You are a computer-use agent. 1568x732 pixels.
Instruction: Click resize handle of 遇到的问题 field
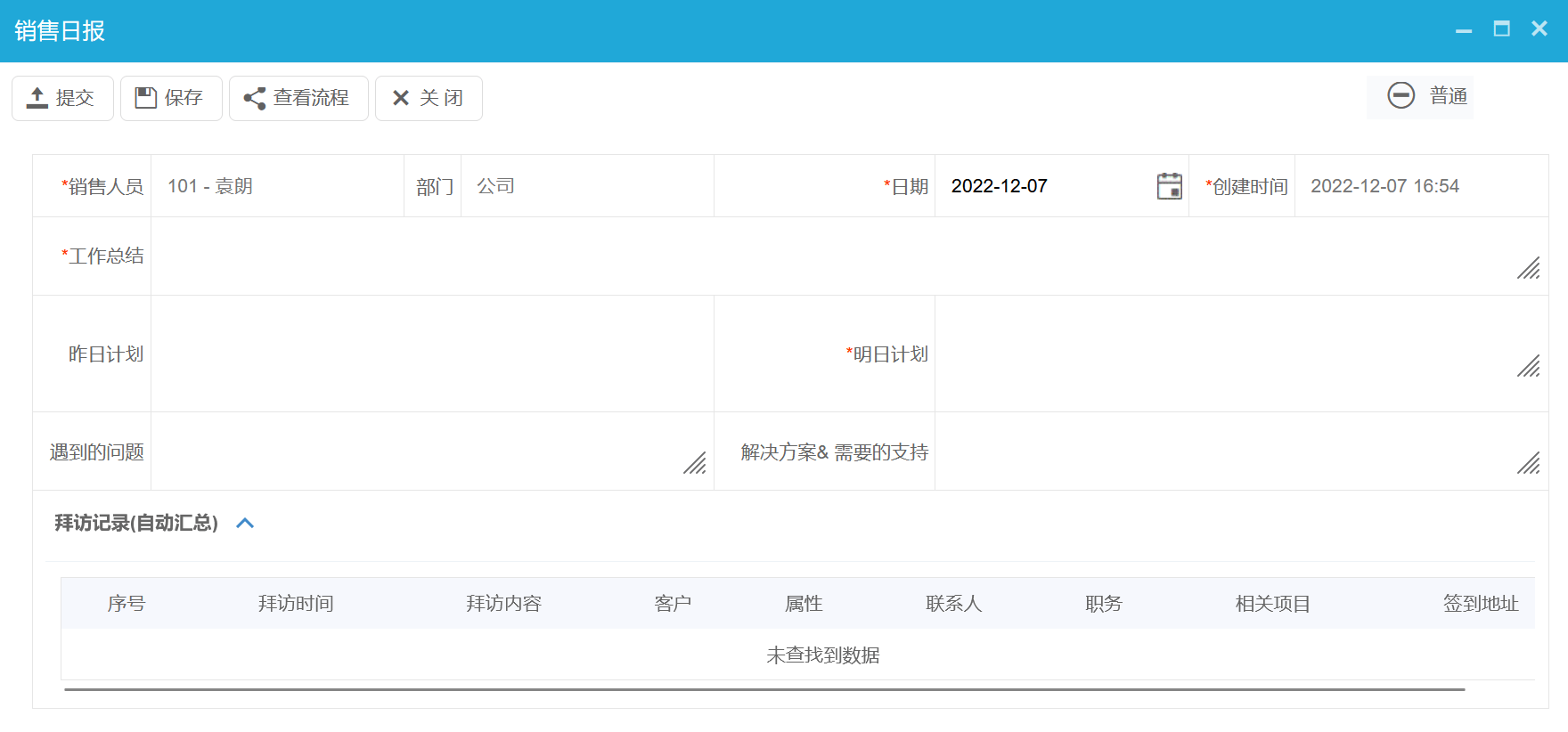pyautogui.click(x=695, y=463)
